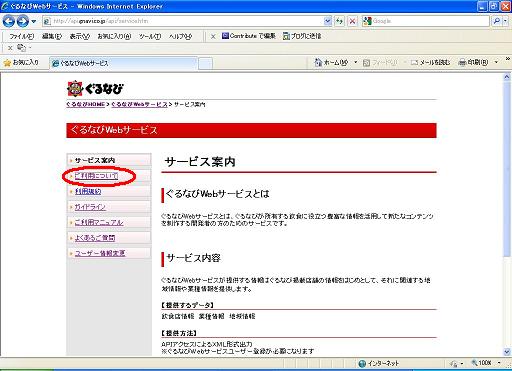Click the page scrollbar down arrow
This screenshot has width=512, height=371.
507,352
